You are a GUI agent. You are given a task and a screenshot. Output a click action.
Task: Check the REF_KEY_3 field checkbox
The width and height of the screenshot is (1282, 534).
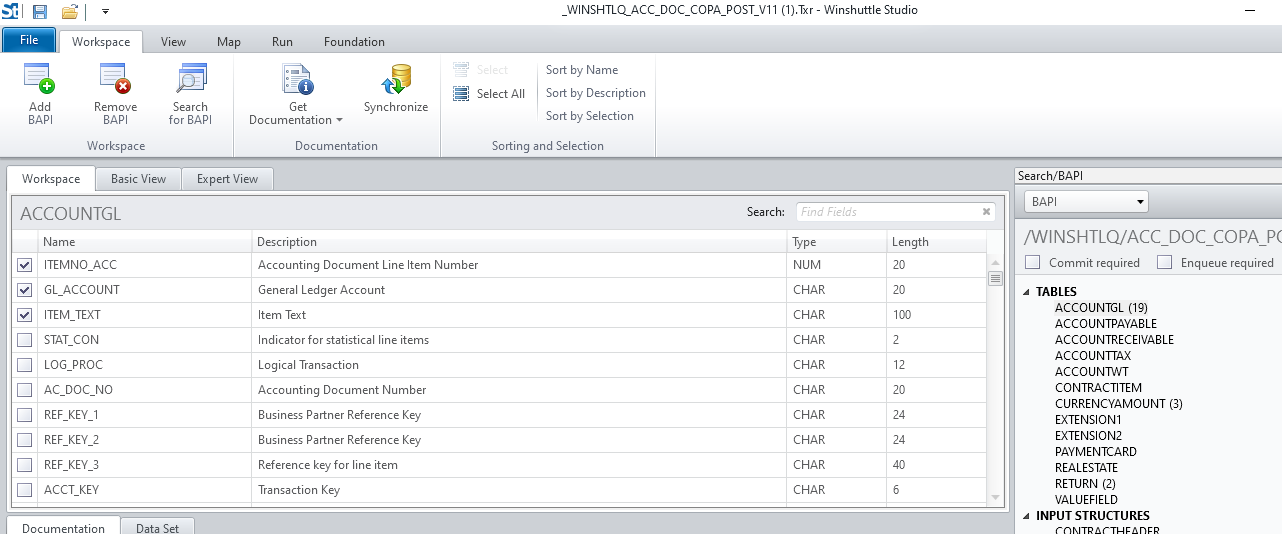coord(25,465)
